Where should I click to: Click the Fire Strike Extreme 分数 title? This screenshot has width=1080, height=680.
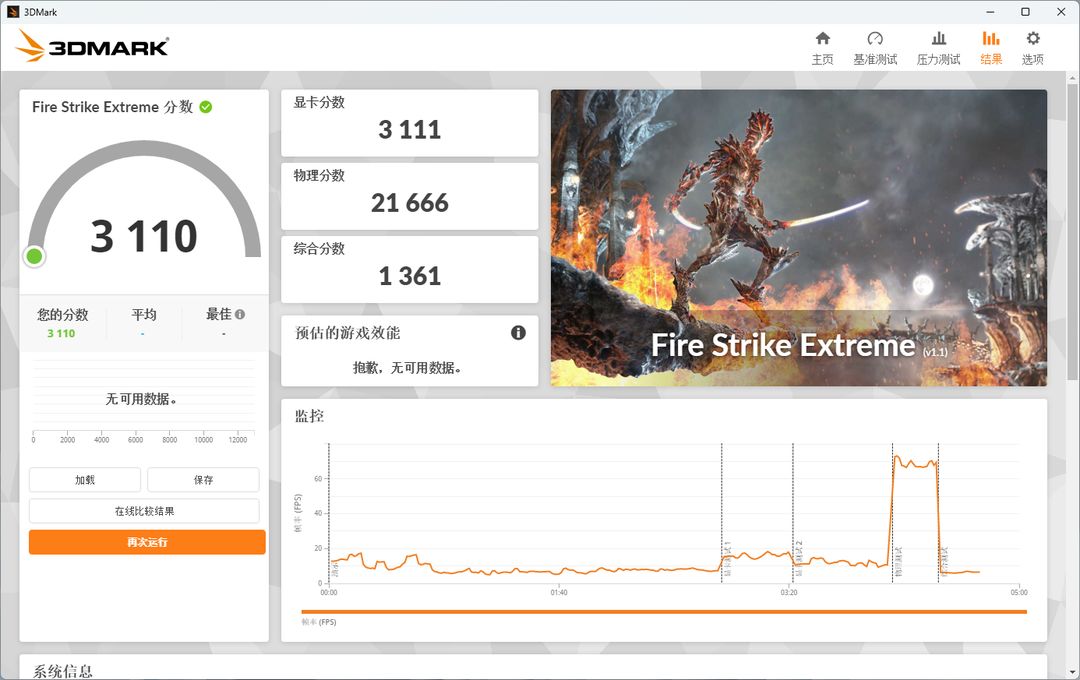tap(112, 107)
